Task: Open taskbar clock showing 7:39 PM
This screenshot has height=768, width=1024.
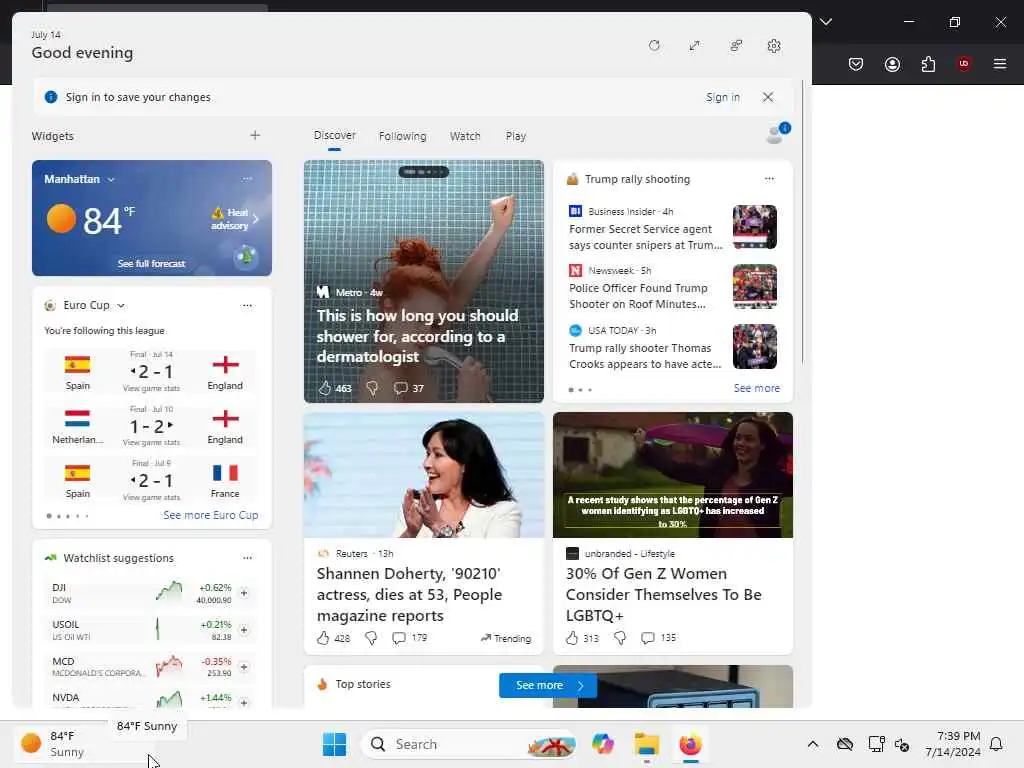Action: (953, 744)
